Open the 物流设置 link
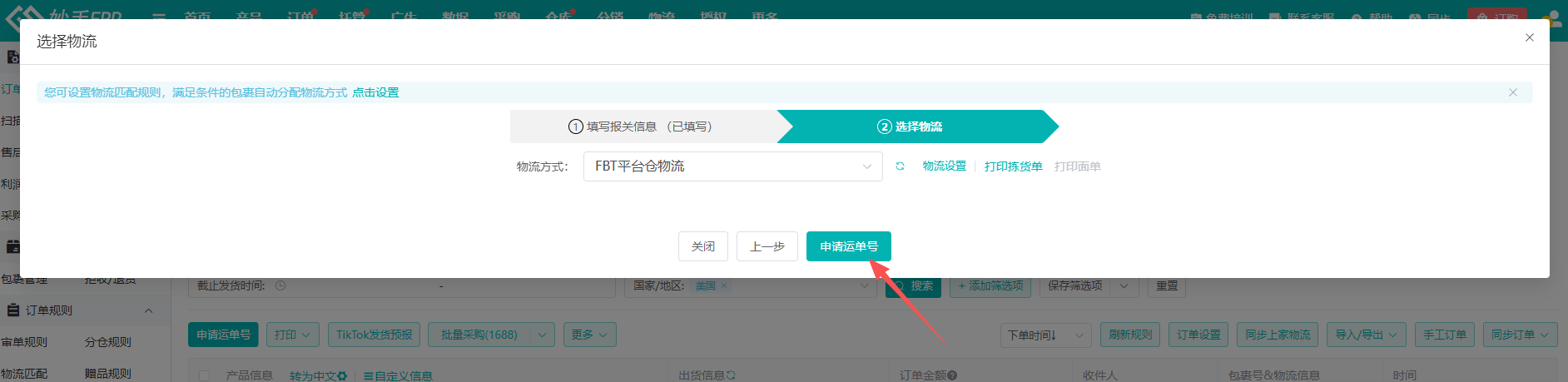The image size is (1568, 382). click(945, 166)
